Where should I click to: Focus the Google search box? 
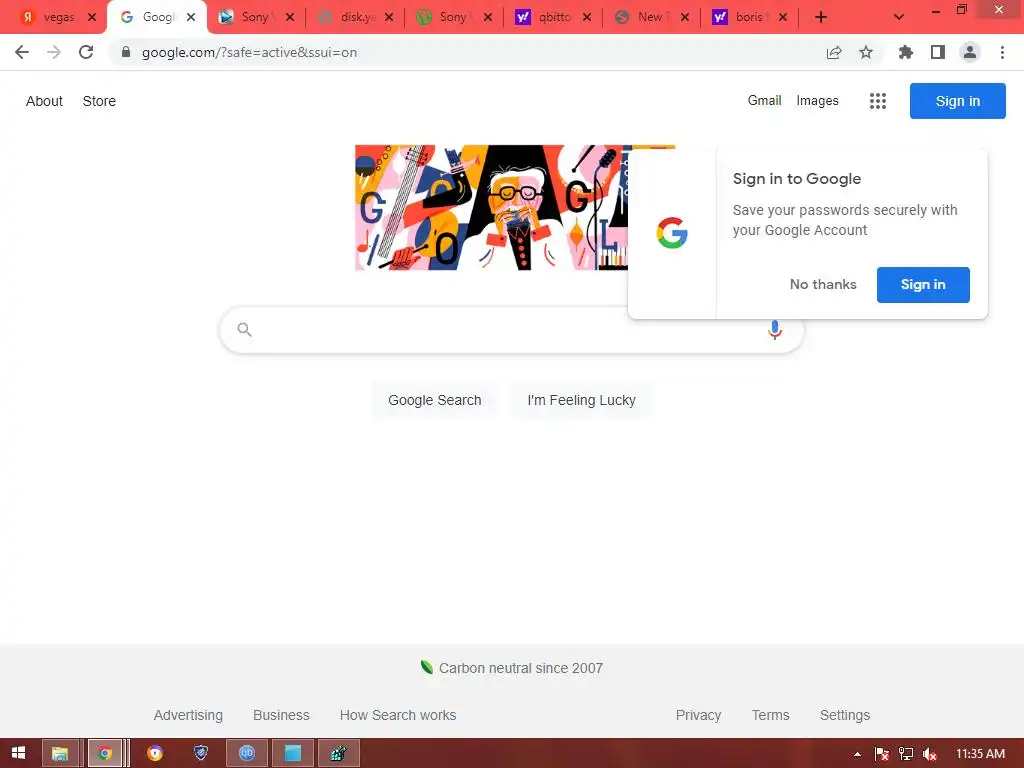click(511, 330)
